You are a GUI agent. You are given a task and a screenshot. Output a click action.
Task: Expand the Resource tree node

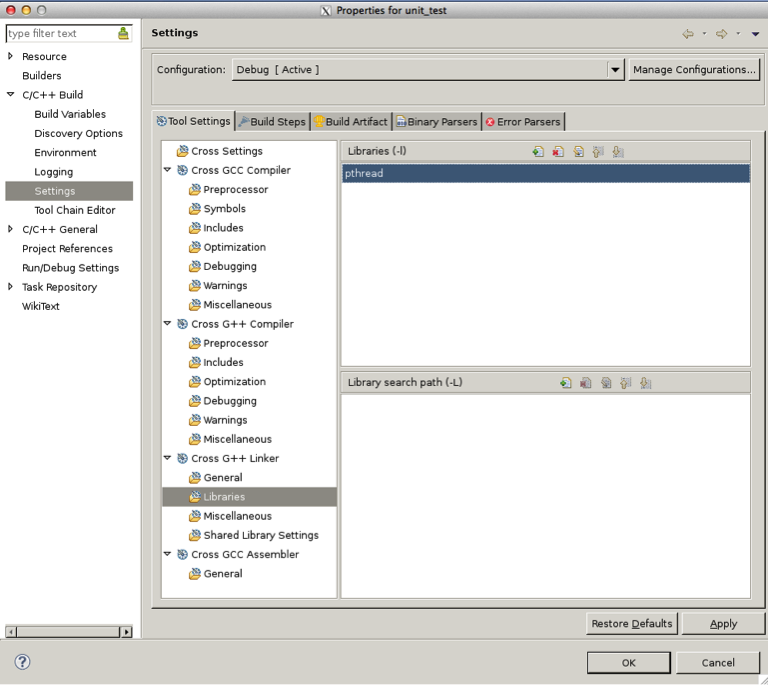pos(10,56)
